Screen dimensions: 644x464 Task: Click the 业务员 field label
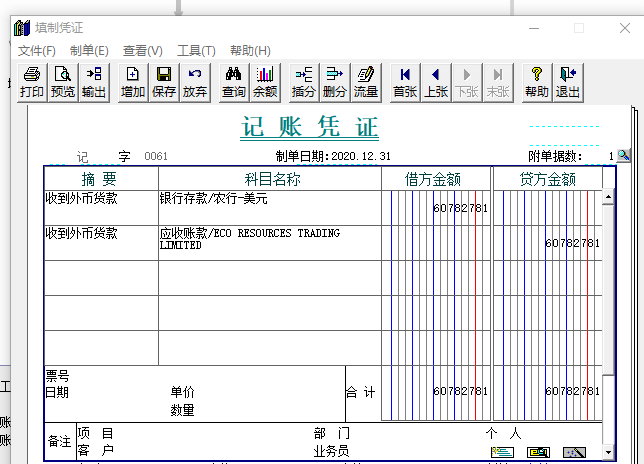click(x=331, y=451)
